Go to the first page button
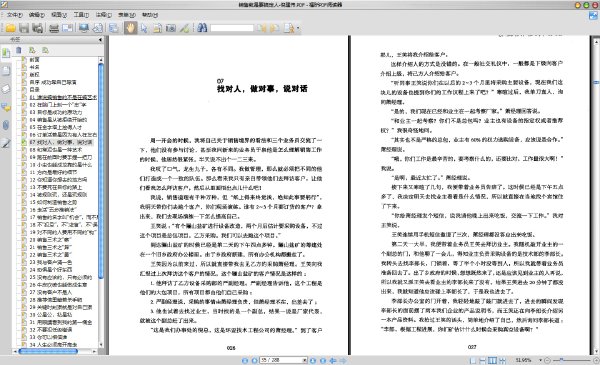The image size is (600, 365). click(x=245, y=360)
